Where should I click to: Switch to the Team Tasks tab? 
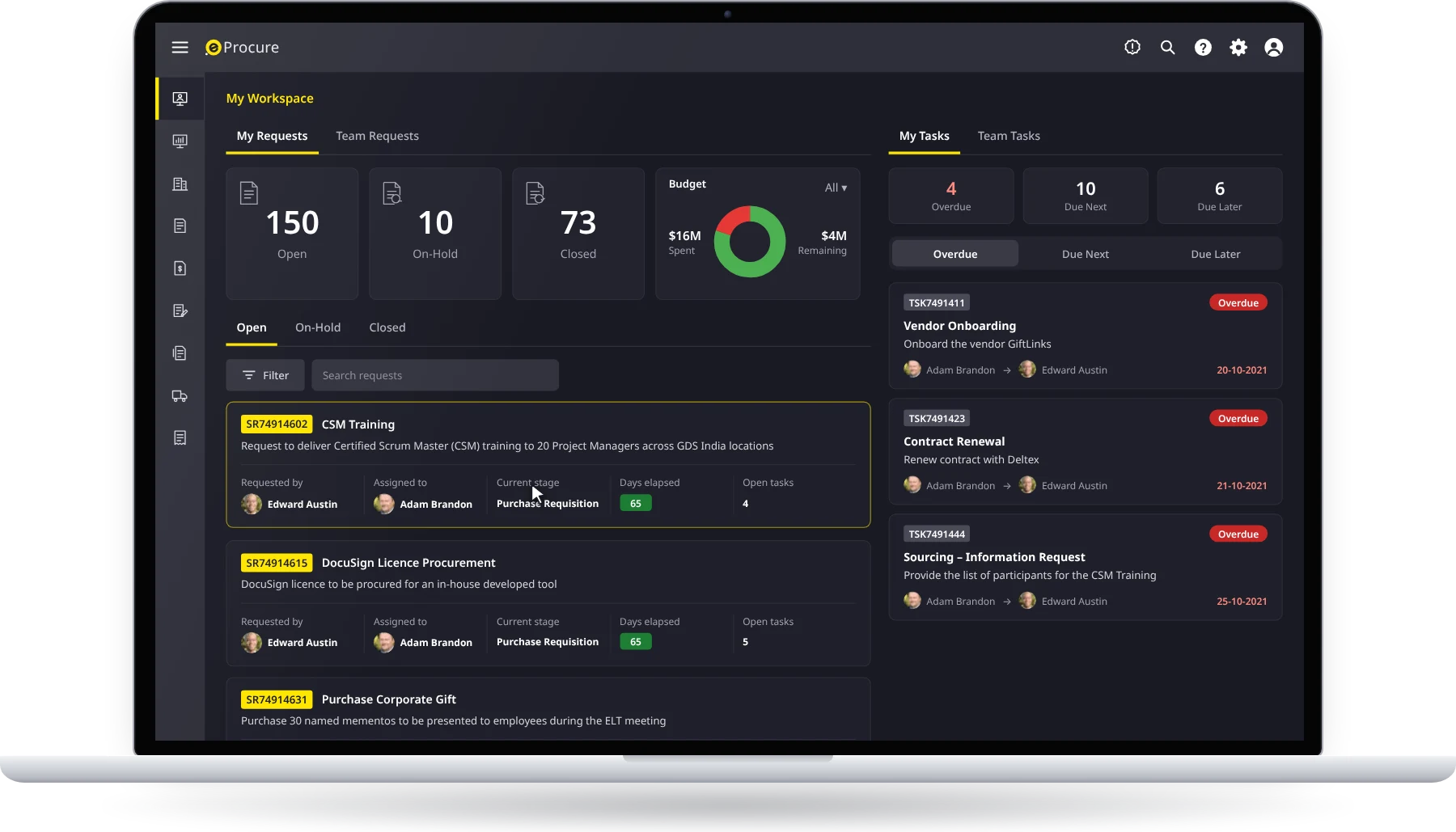tap(1009, 136)
